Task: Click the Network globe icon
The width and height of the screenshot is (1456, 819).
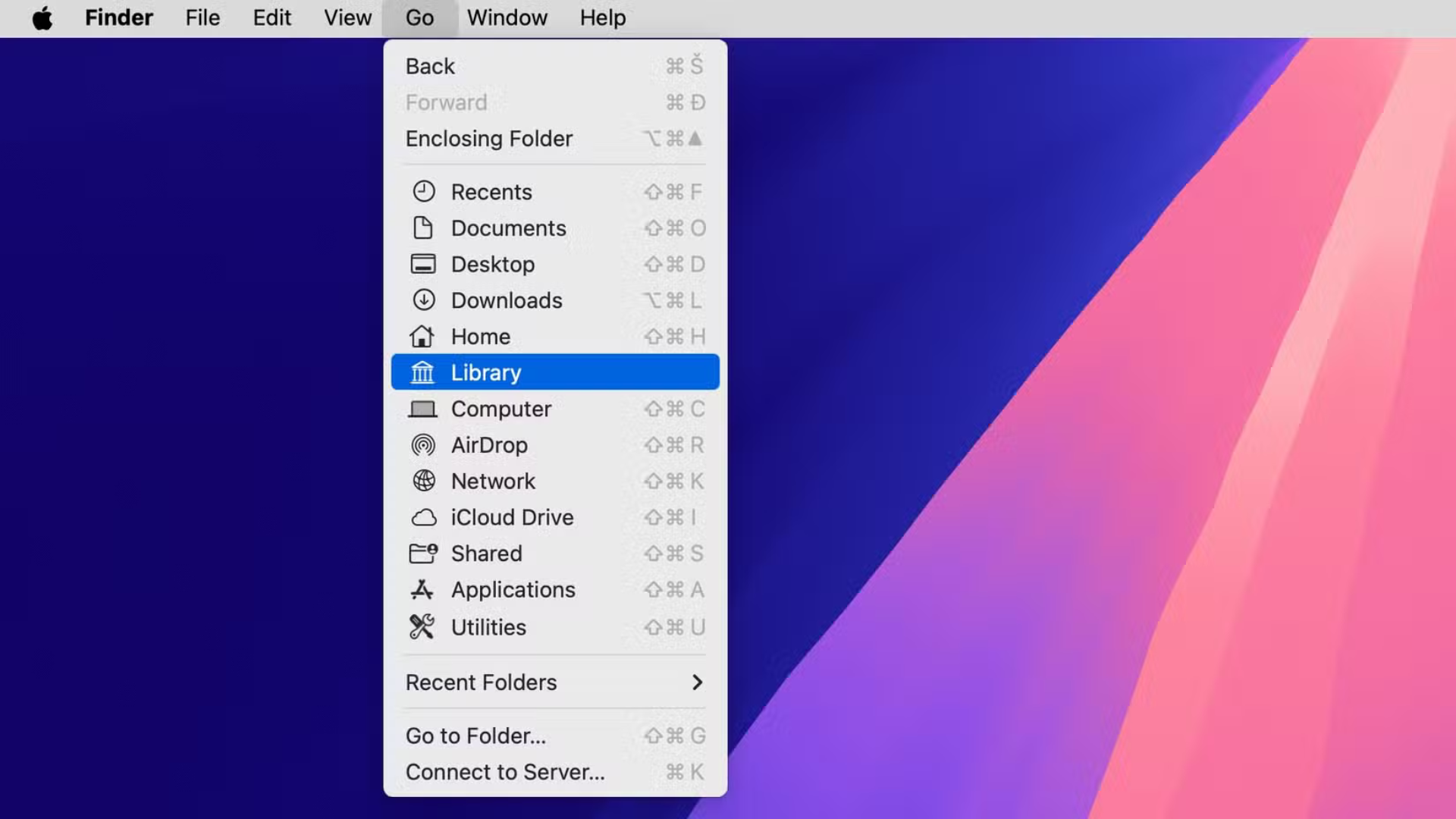Action: point(424,481)
